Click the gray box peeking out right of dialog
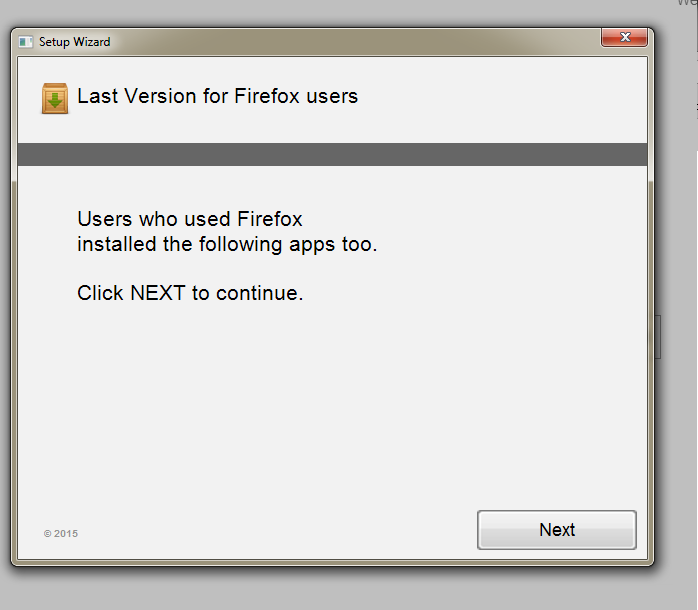This screenshot has width=698, height=610. point(657,337)
